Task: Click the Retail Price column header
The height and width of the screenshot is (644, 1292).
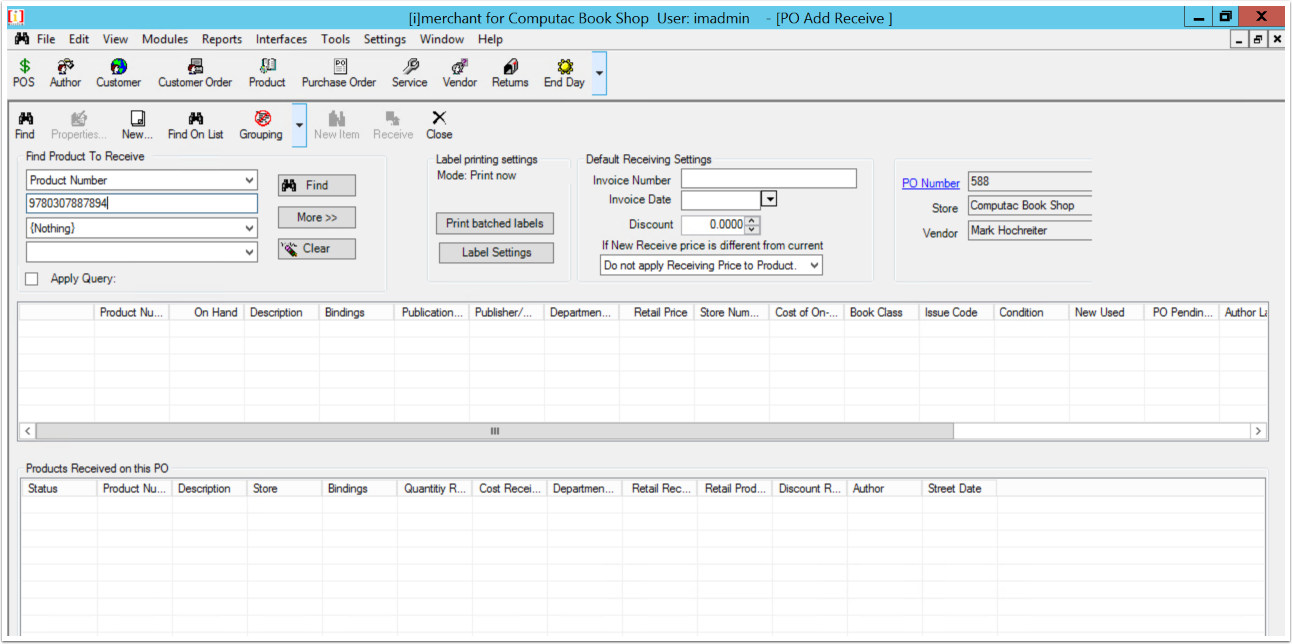Action: click(657, 312)
